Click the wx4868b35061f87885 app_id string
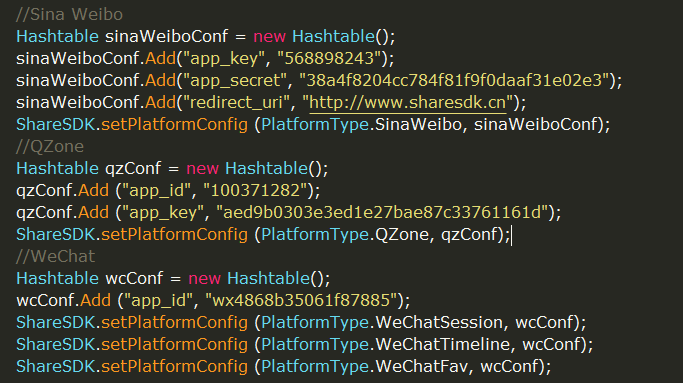Screen dimensions: 683x383 301,301
